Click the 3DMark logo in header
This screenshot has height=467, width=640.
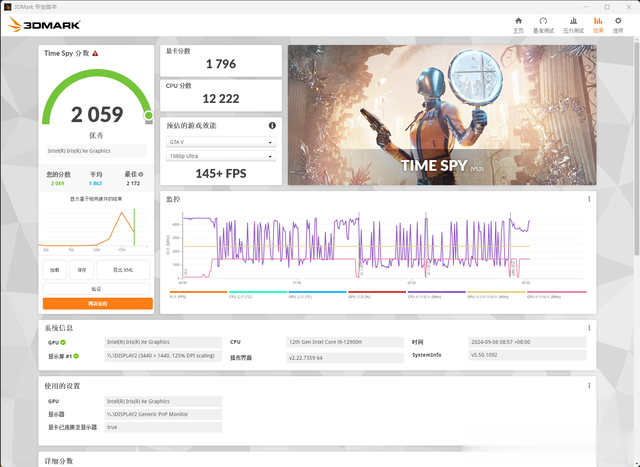point(44,24)
